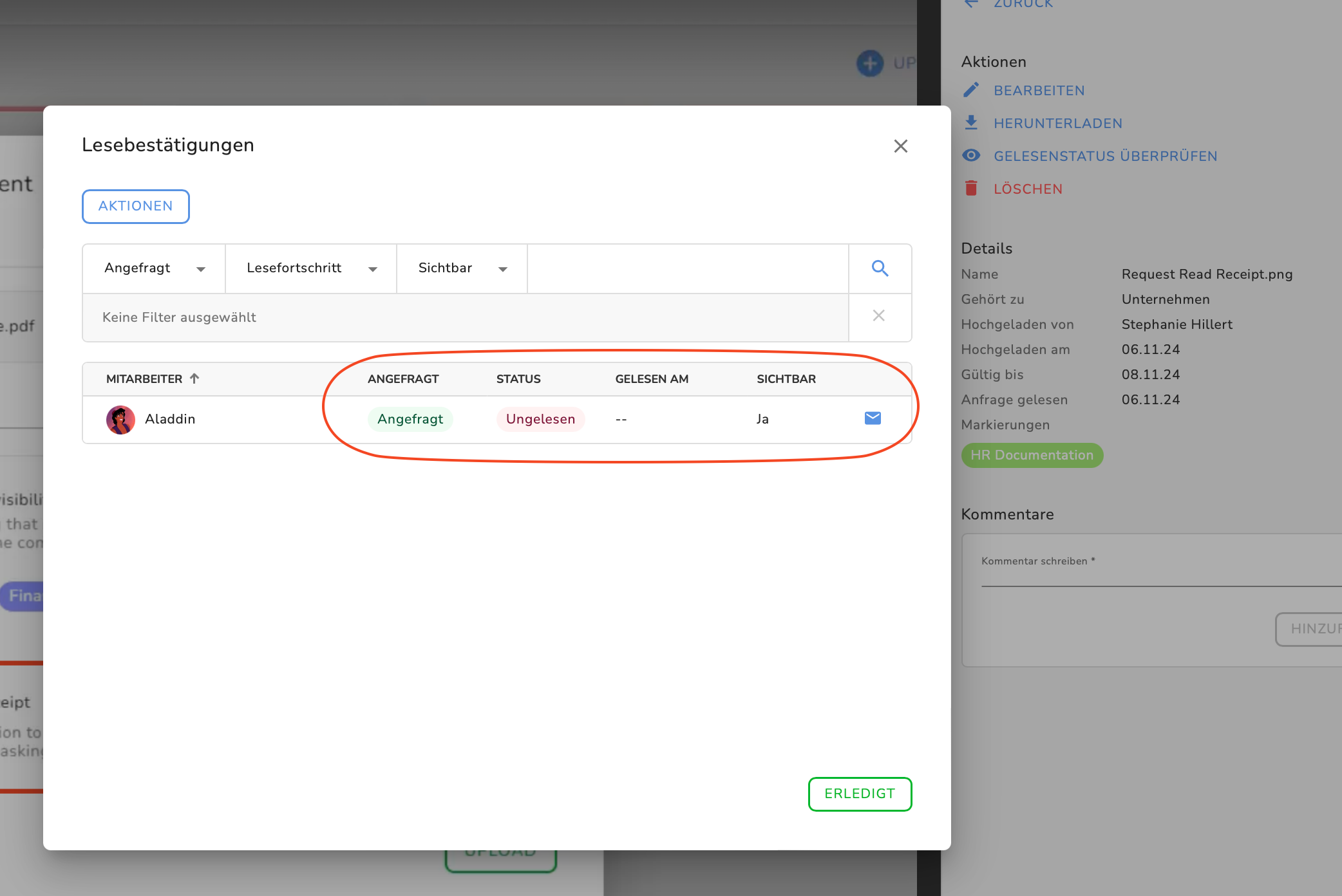Click the pencil icon next to Bearbeiten

point(971,90)
